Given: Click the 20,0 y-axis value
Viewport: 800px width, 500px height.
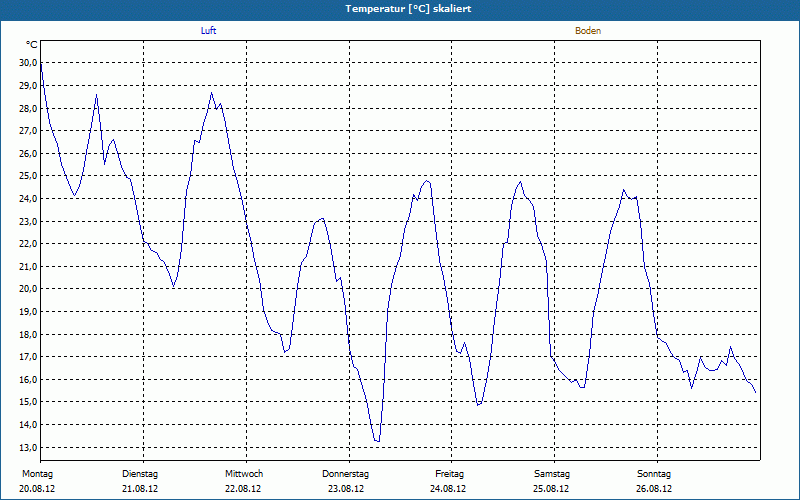Looking at the screenshot, I should 28,289.
